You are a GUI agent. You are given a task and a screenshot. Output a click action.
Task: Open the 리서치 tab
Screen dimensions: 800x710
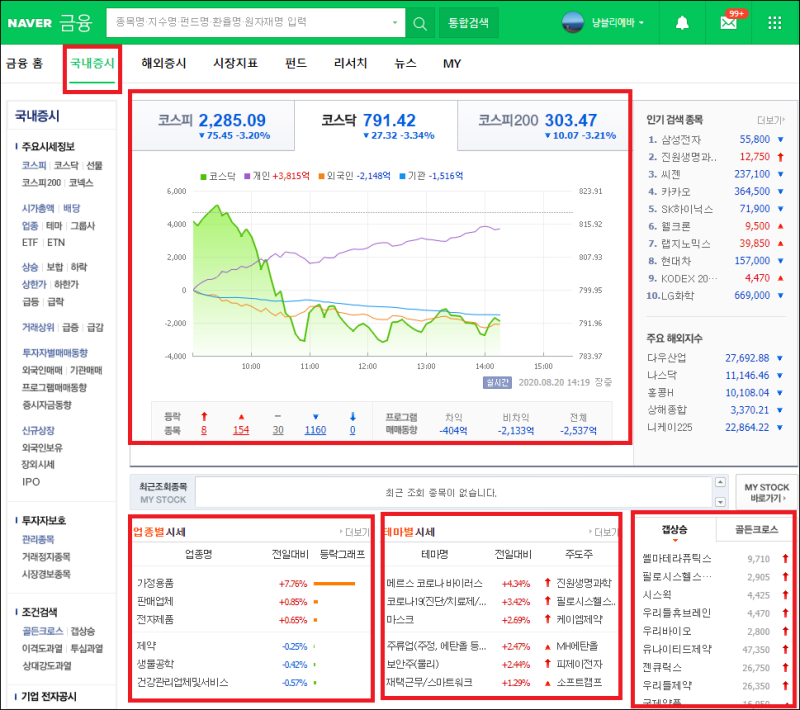point(351,63)
